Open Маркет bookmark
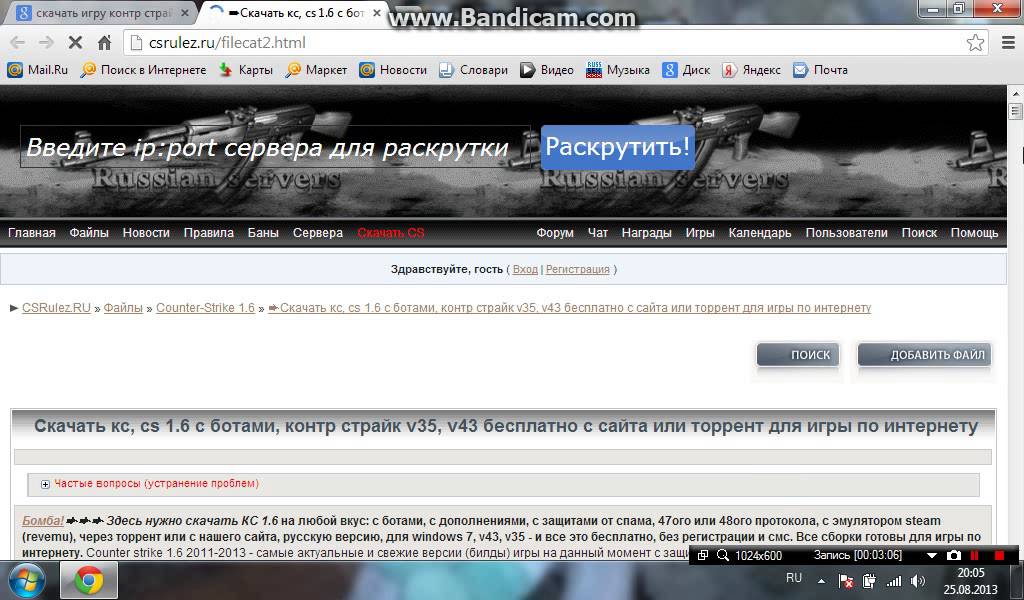The image size is (1024, 600). point(316,70)
